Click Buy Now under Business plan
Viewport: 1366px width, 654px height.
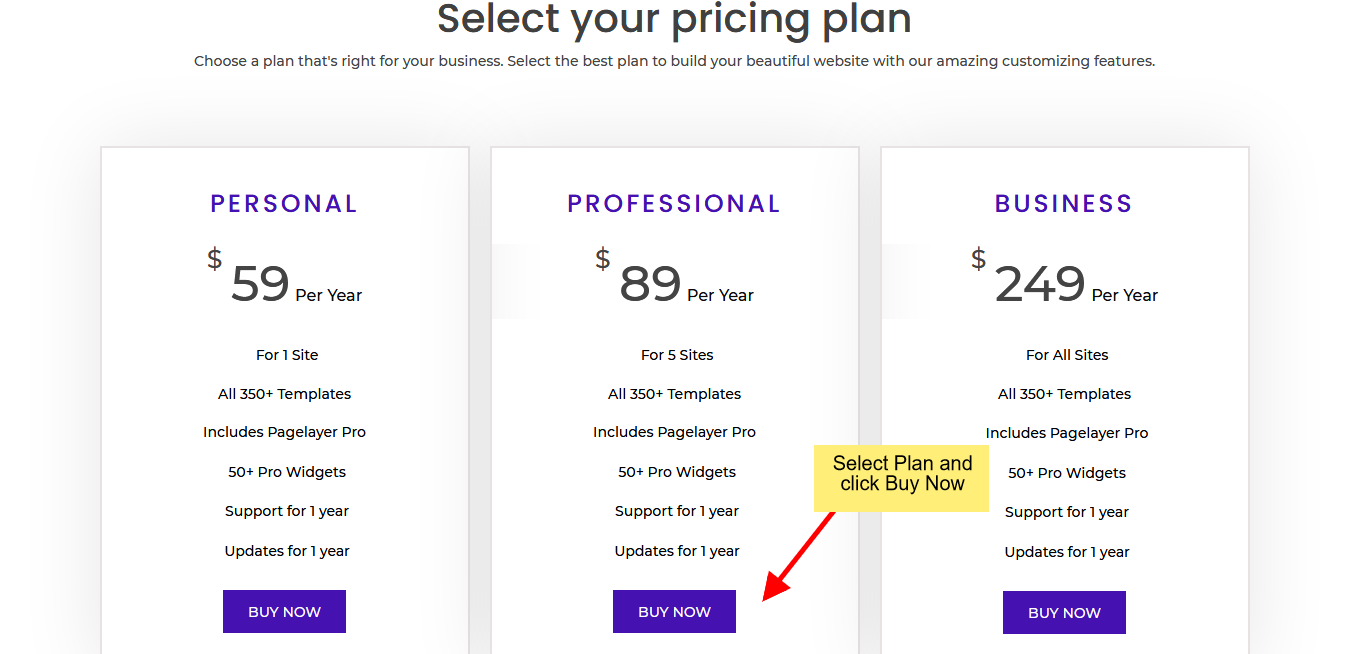(x=1064, y=612)
